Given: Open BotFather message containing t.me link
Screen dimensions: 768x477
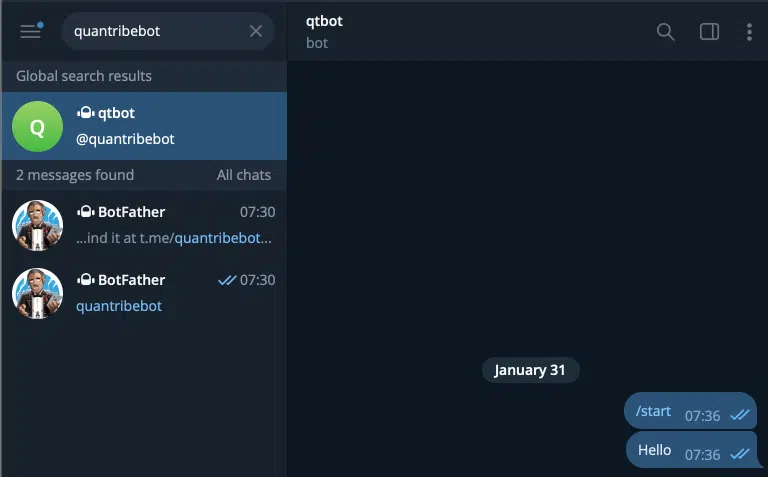Looking at the screenshot, I should pyautogui.click(x=173, y=226).
